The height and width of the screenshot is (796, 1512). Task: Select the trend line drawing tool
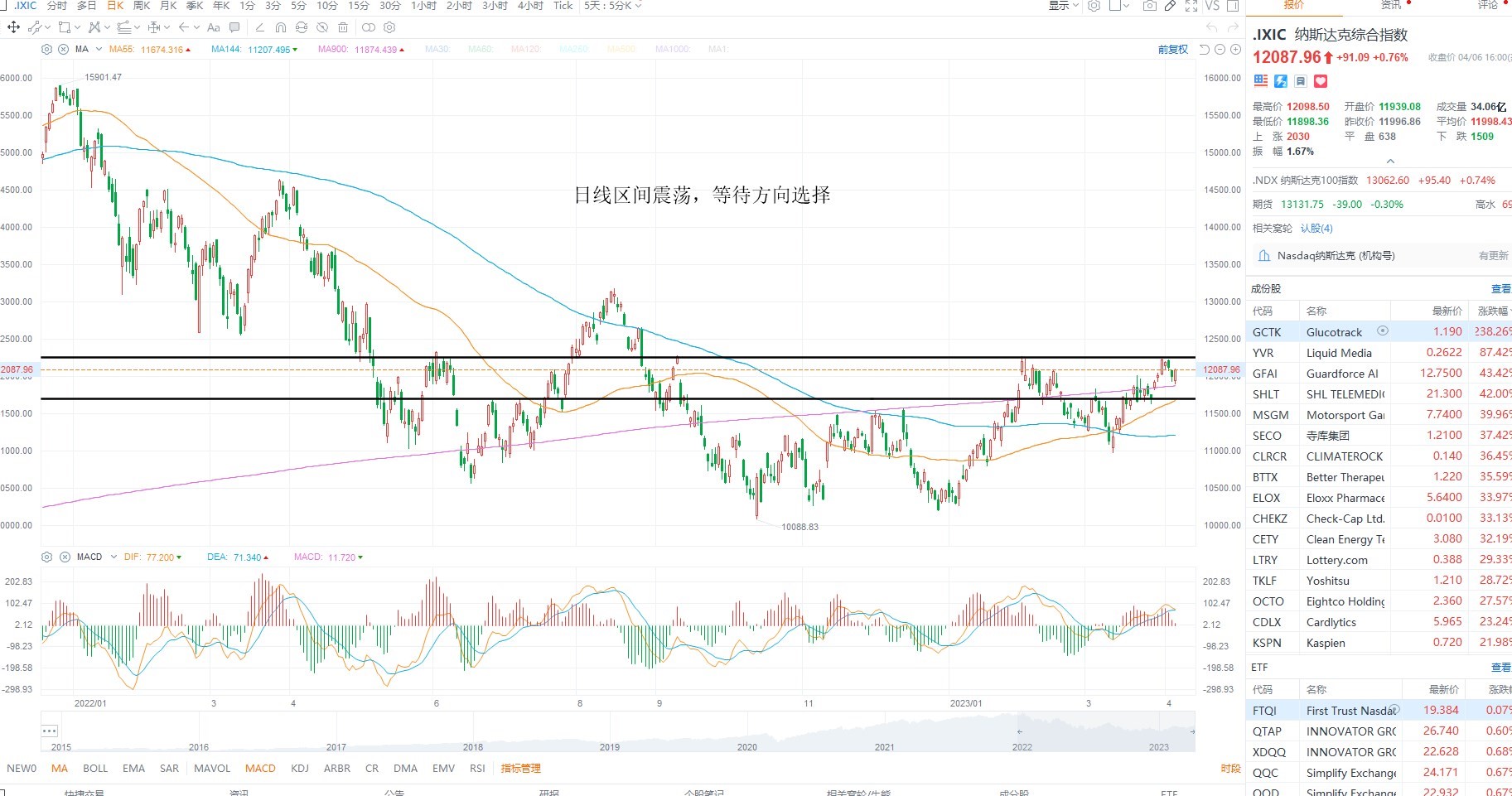click(x=35, y=27)
